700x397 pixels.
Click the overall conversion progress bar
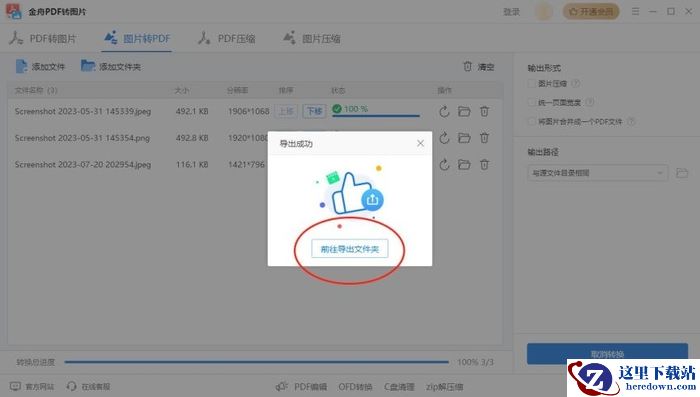coord(256,362)
